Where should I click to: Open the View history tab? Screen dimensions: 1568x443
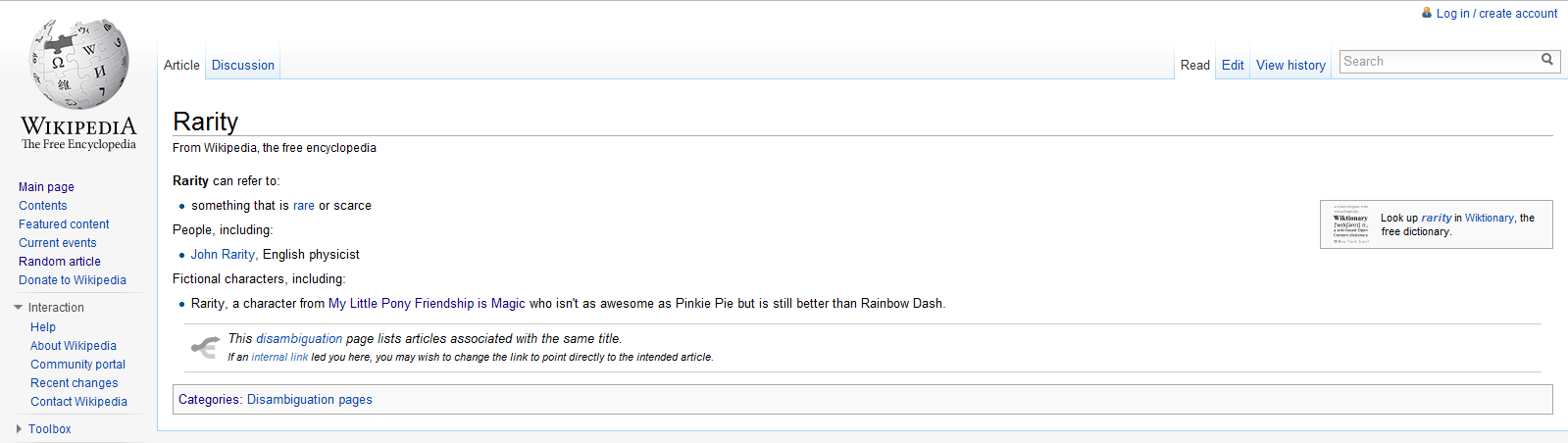[x=1290, y=65]
